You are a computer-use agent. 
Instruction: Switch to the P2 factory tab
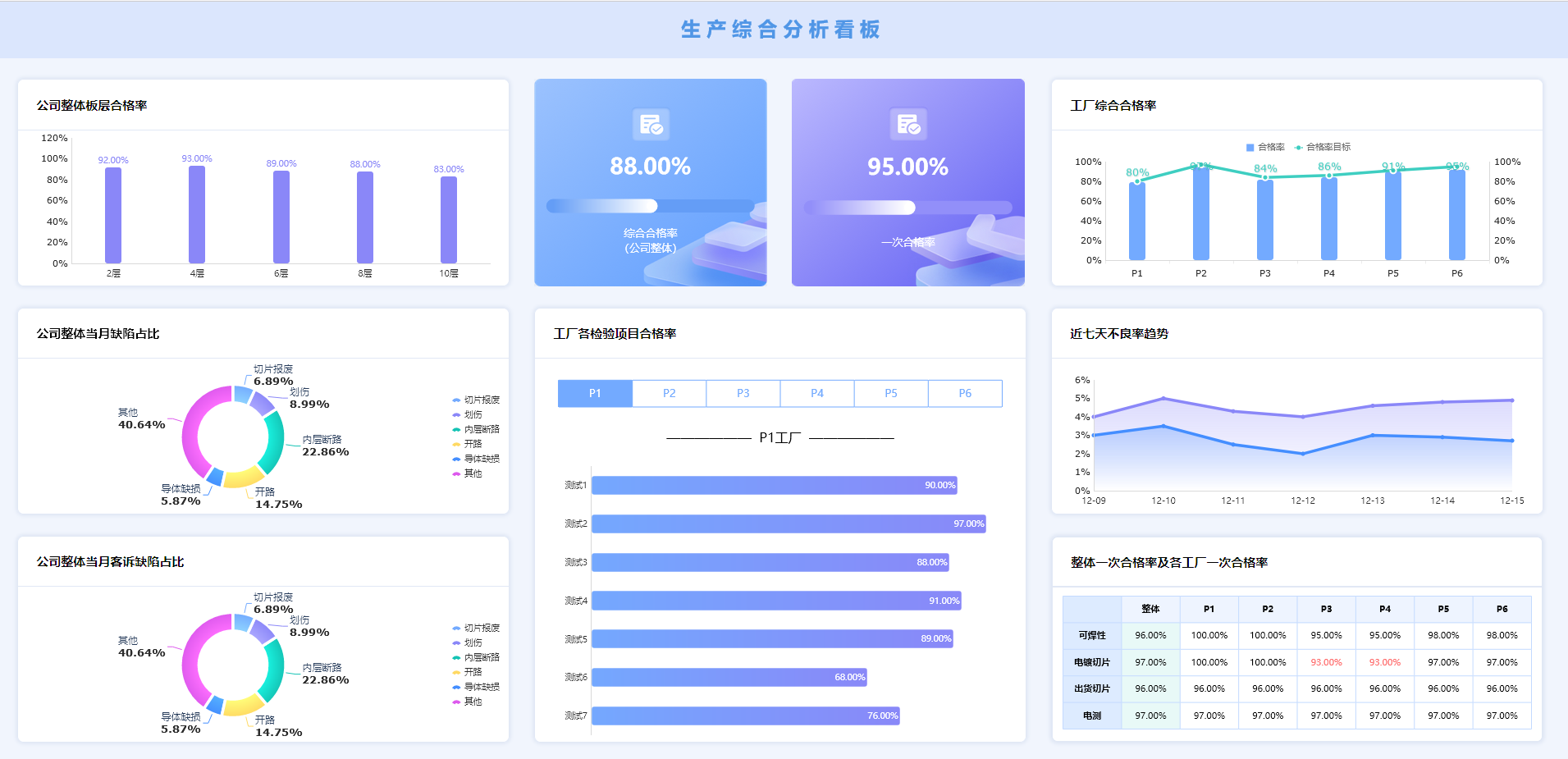pyautogui.click(x=670, y=393)
